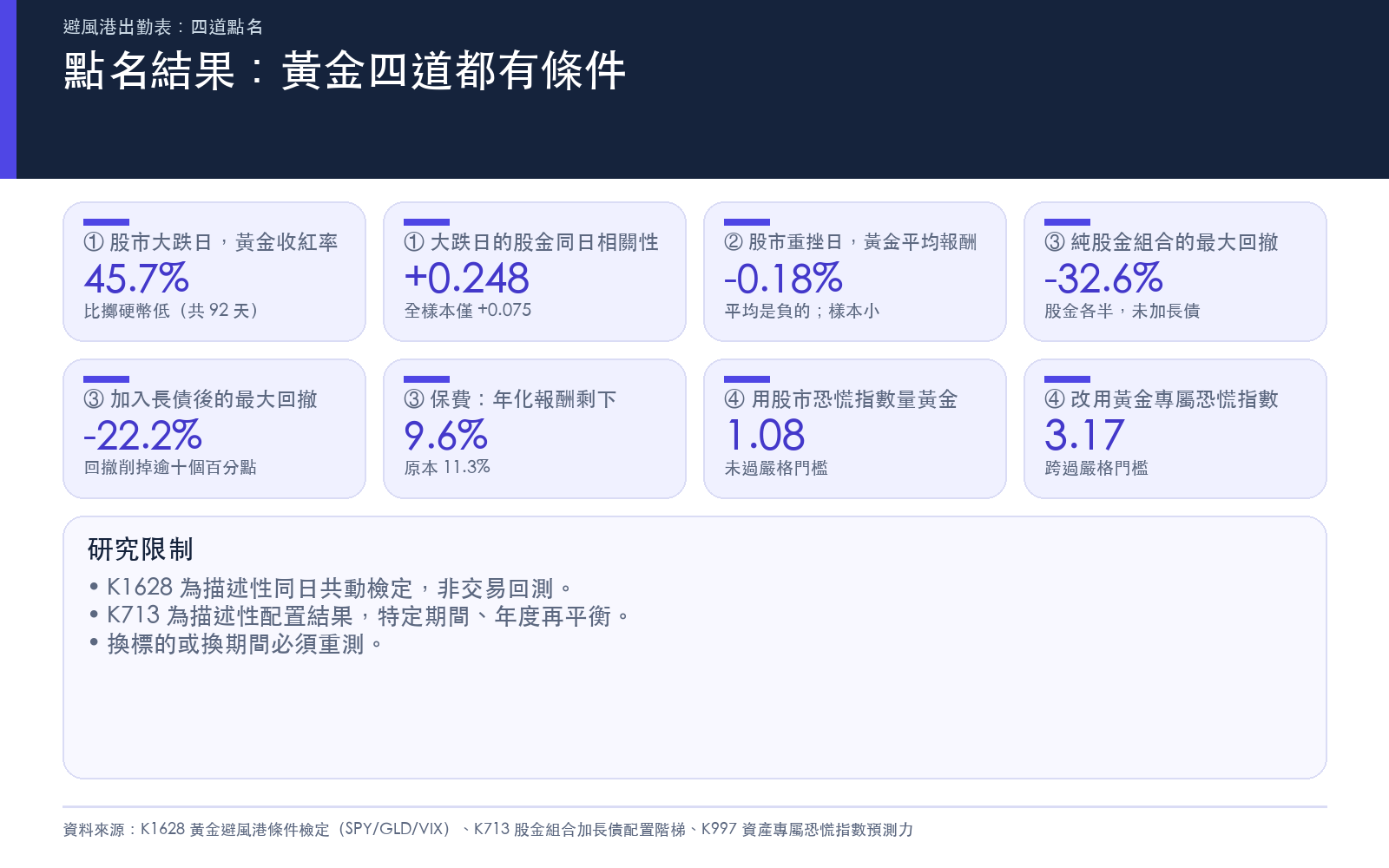Click the +0.248 correlation value
Screen dimensions: 1389x868
(466, 279)
